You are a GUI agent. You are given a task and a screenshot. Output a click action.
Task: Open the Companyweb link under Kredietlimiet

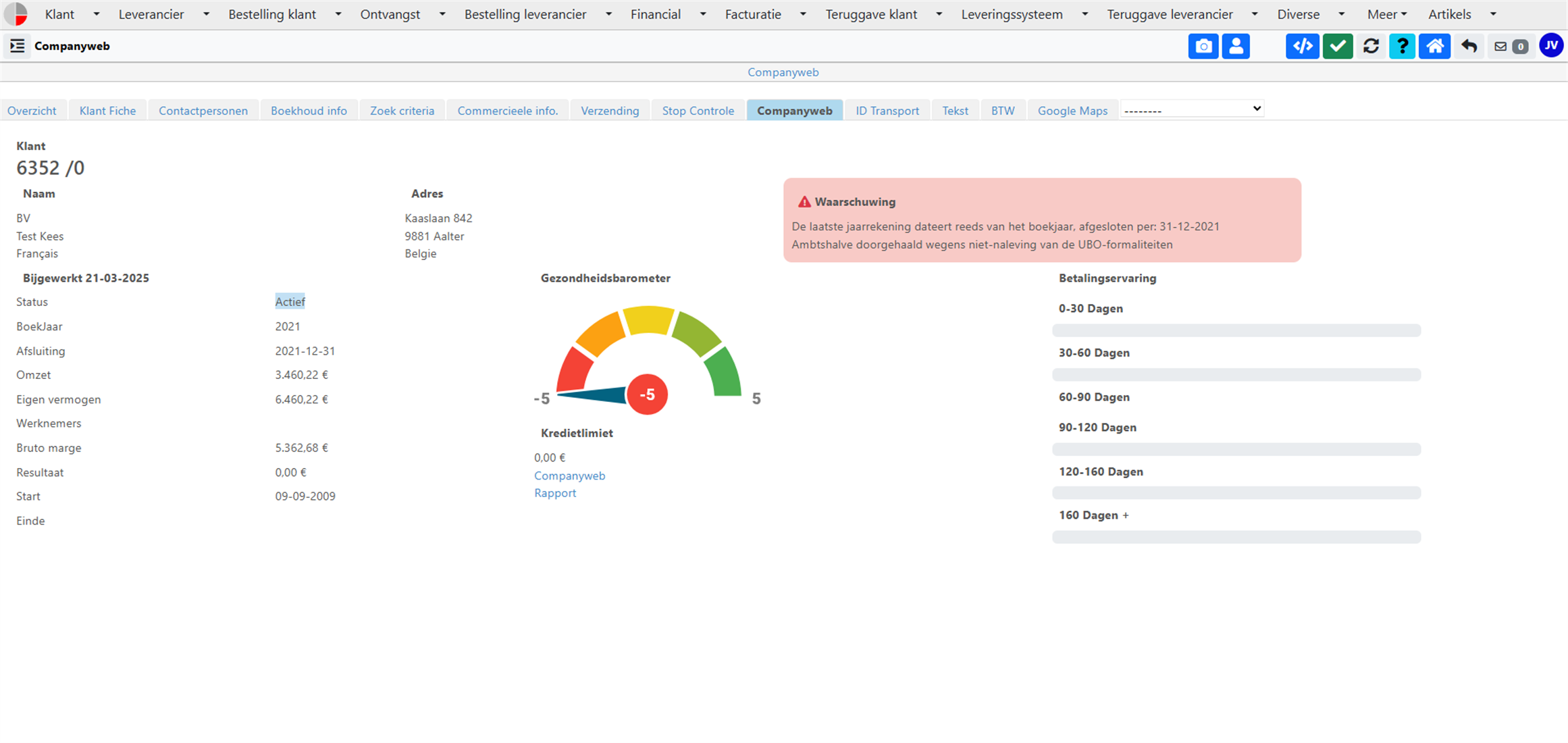569,476
